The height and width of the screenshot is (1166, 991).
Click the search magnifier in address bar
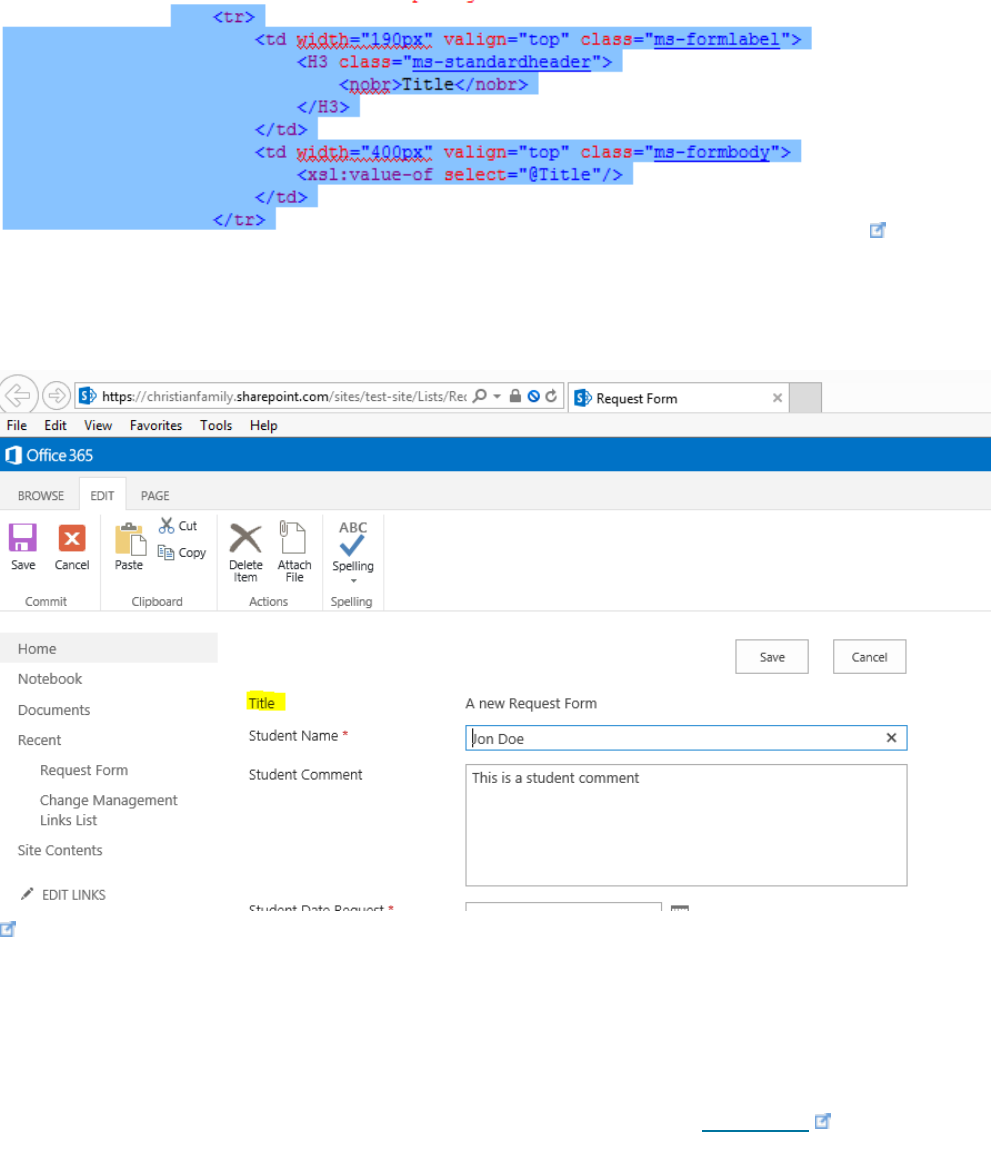[x=480, y=396]
